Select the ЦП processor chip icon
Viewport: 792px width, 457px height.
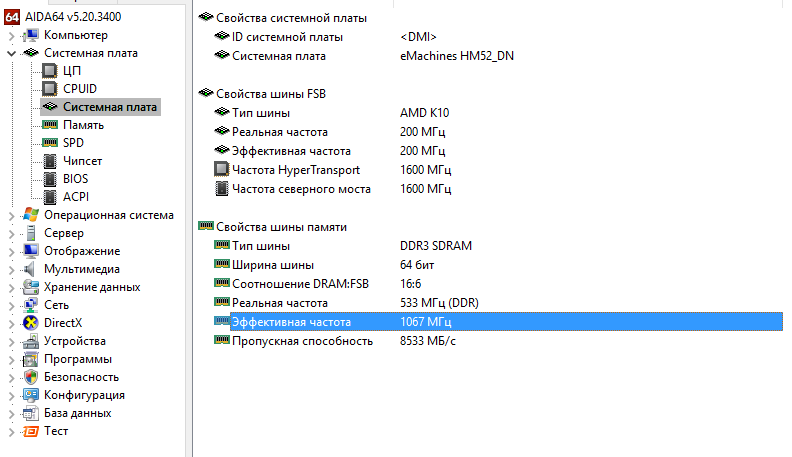50,71
